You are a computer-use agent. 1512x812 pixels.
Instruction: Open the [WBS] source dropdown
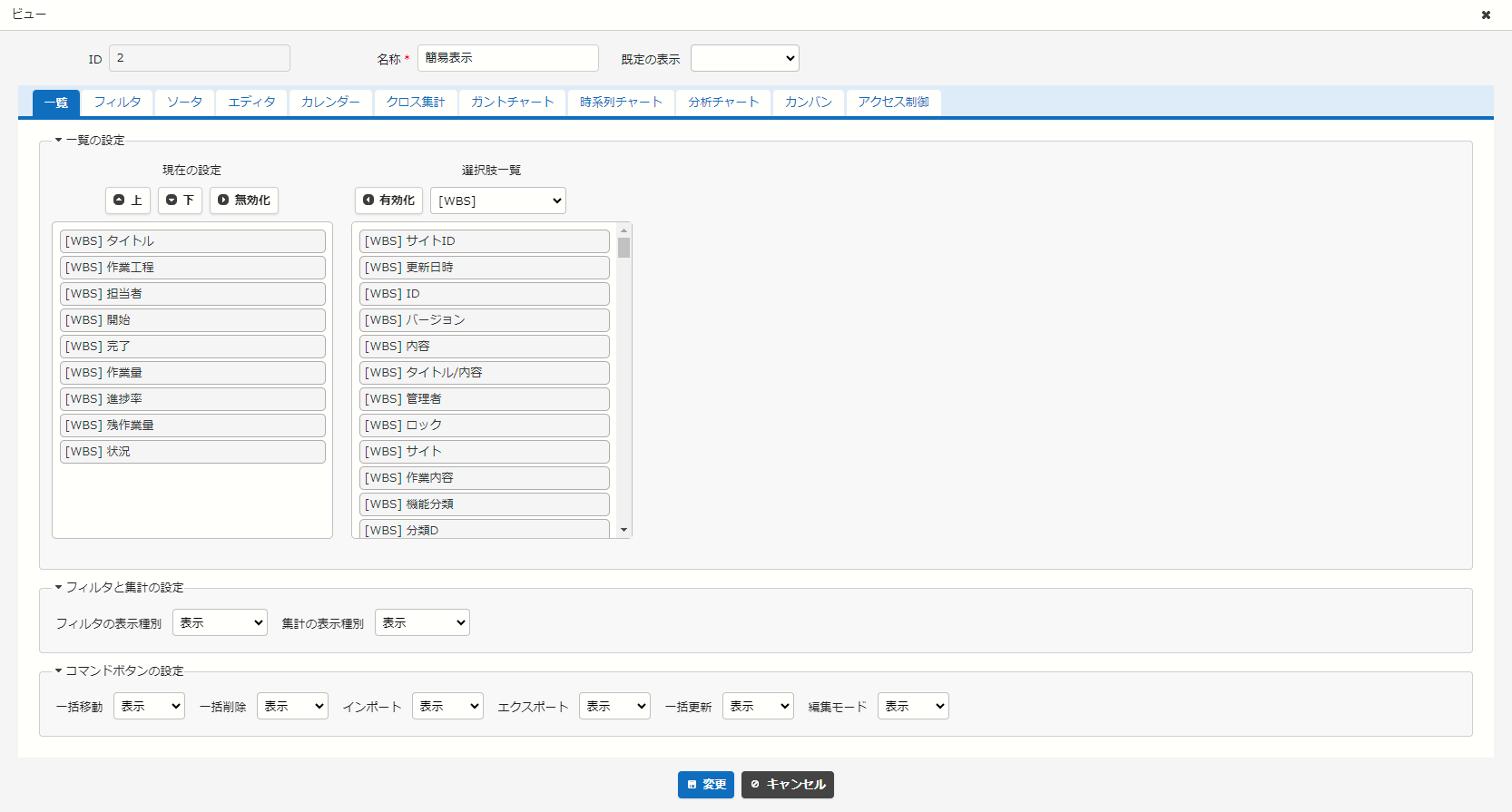pyautogui.click(x=498, y=201)
